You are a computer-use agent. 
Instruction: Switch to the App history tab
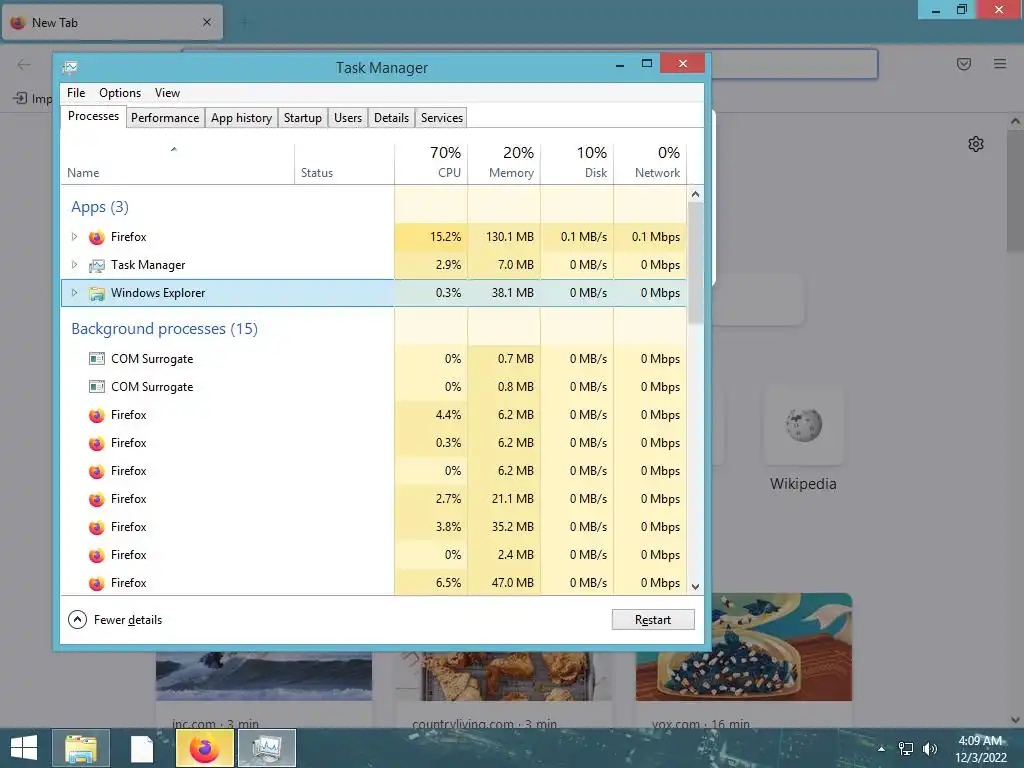pos(241,118)
